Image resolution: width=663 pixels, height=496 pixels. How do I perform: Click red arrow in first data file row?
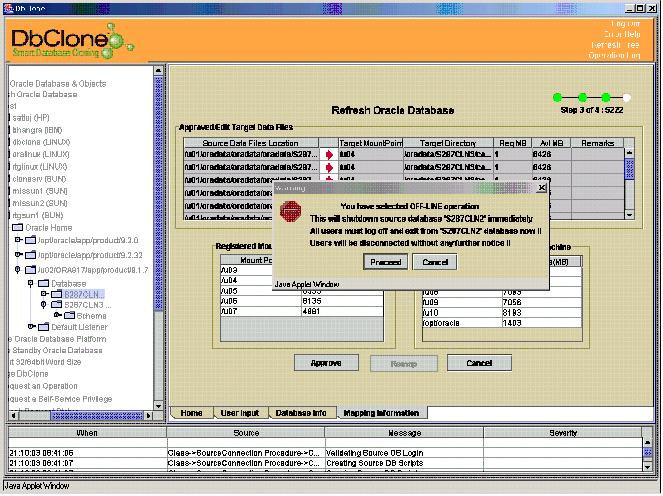[x=329, y=155]
